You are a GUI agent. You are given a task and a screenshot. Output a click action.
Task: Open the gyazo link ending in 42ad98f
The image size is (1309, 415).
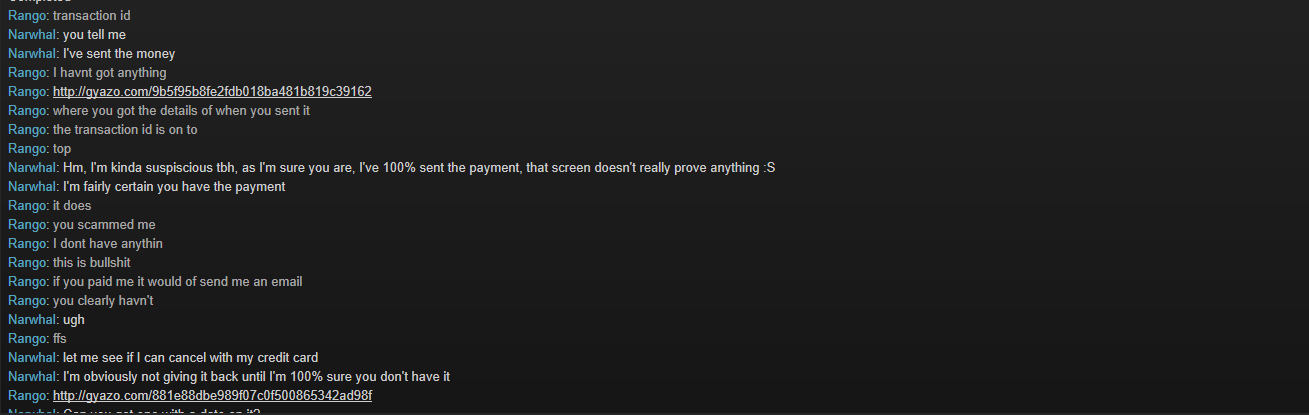(212, 396)
